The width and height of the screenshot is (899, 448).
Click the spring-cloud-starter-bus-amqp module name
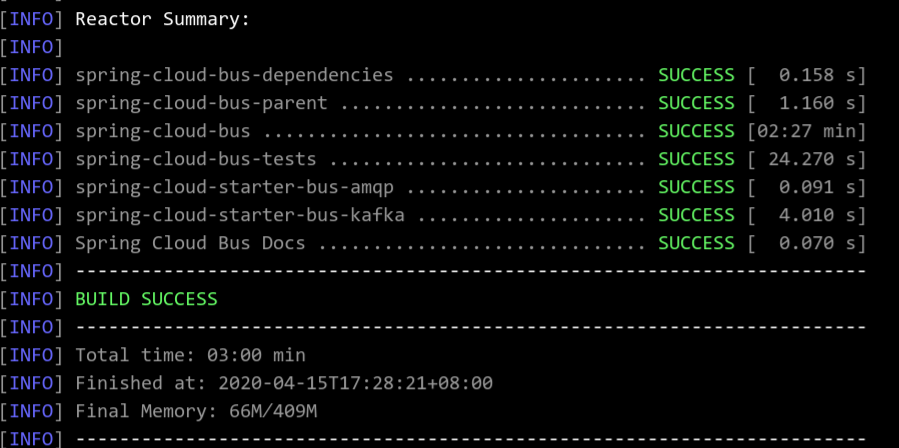(234, 188)
